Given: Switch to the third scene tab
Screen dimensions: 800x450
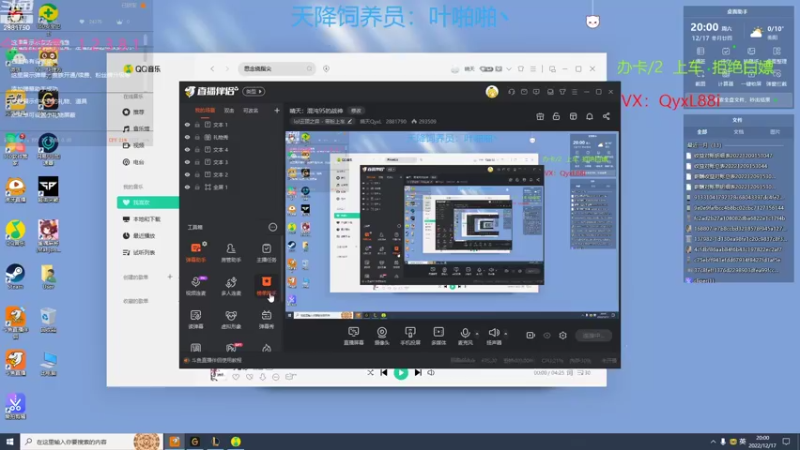Looking at the screenshot, I should pos(250,110).
